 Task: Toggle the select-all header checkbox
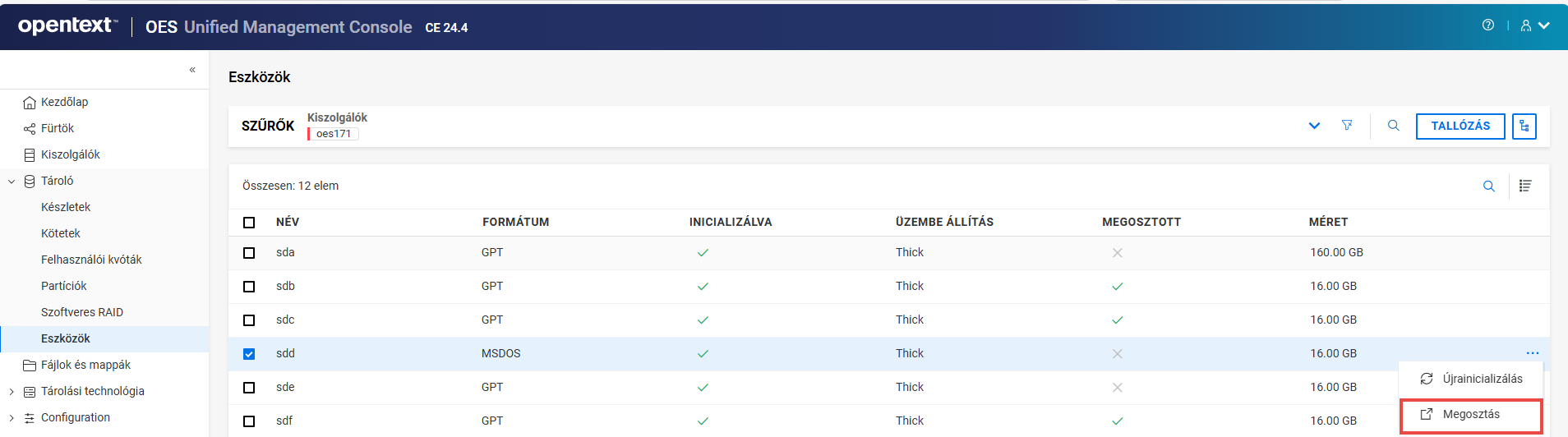249,223
